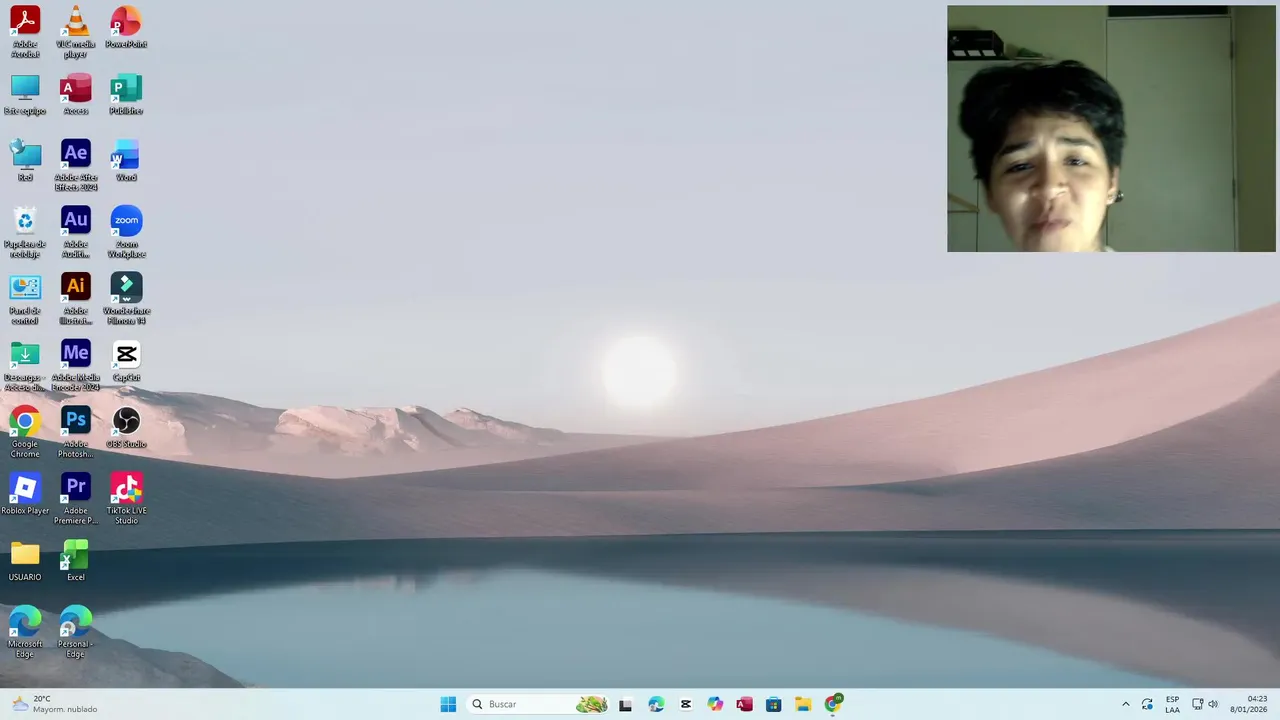Select the USUARIO folder on desktop
This screenshot has width=1280, height=720.
[25, 561]
